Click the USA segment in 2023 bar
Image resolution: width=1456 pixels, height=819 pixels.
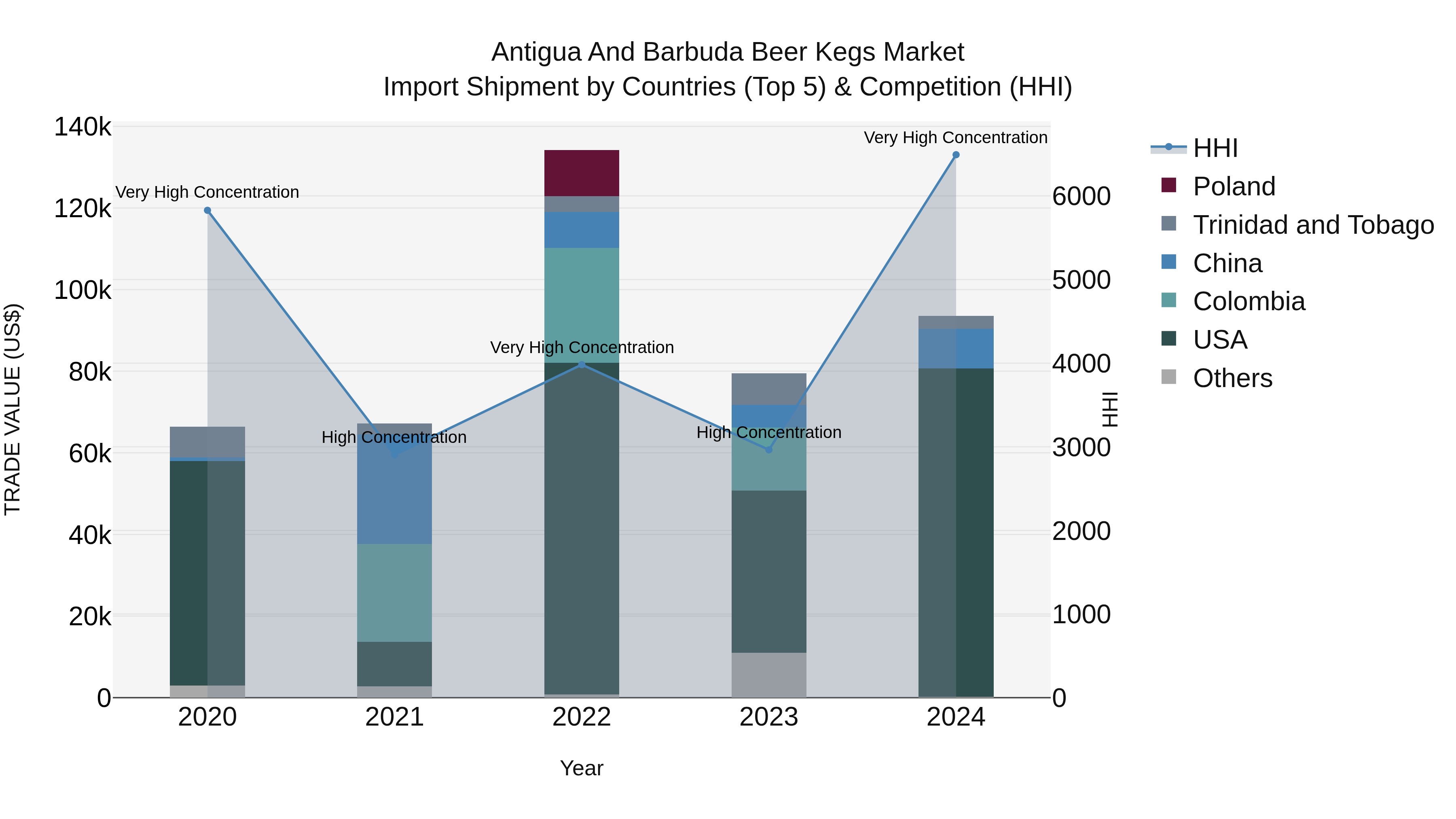(769, 571)
